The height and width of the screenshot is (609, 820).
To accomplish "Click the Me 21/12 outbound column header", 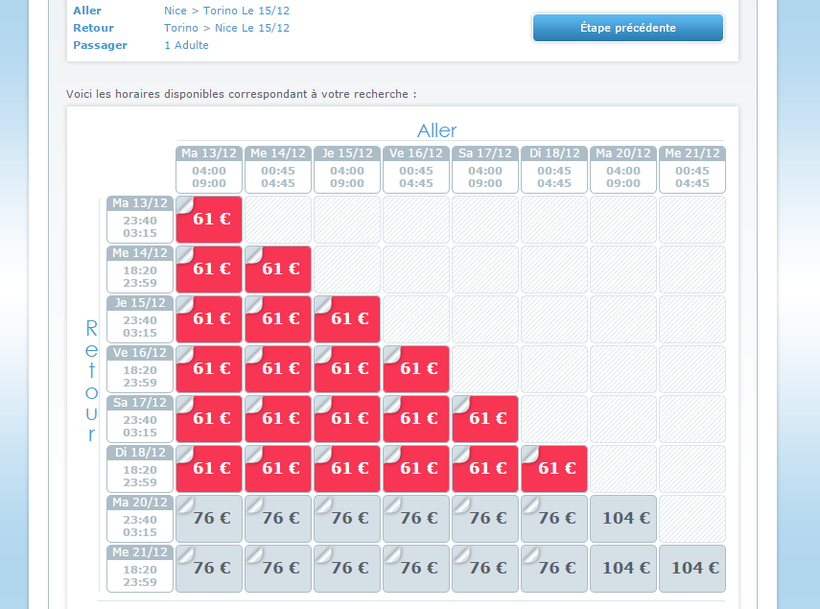I will 692,154.
